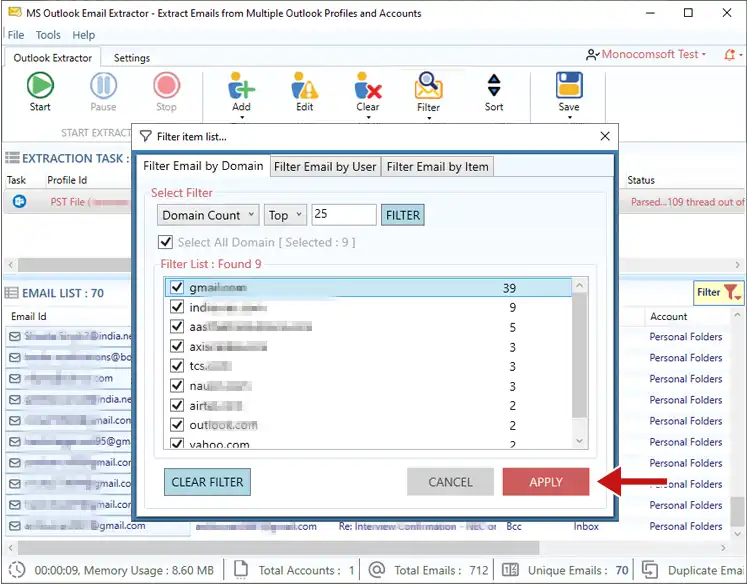Open the Domain Count dropdown
749x585 pixels.
[x=208, y=215]
